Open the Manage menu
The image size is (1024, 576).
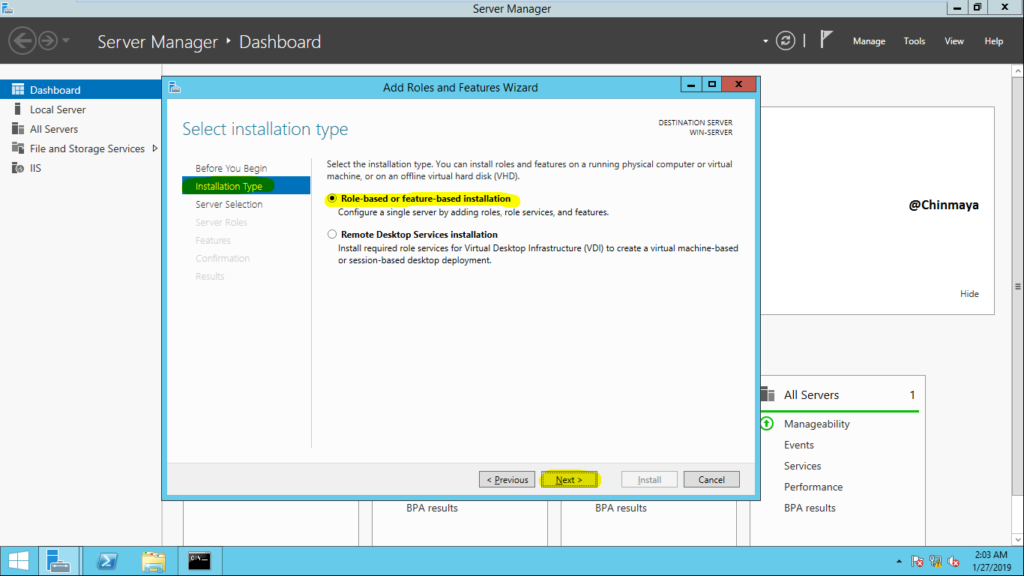click(869, 41)
